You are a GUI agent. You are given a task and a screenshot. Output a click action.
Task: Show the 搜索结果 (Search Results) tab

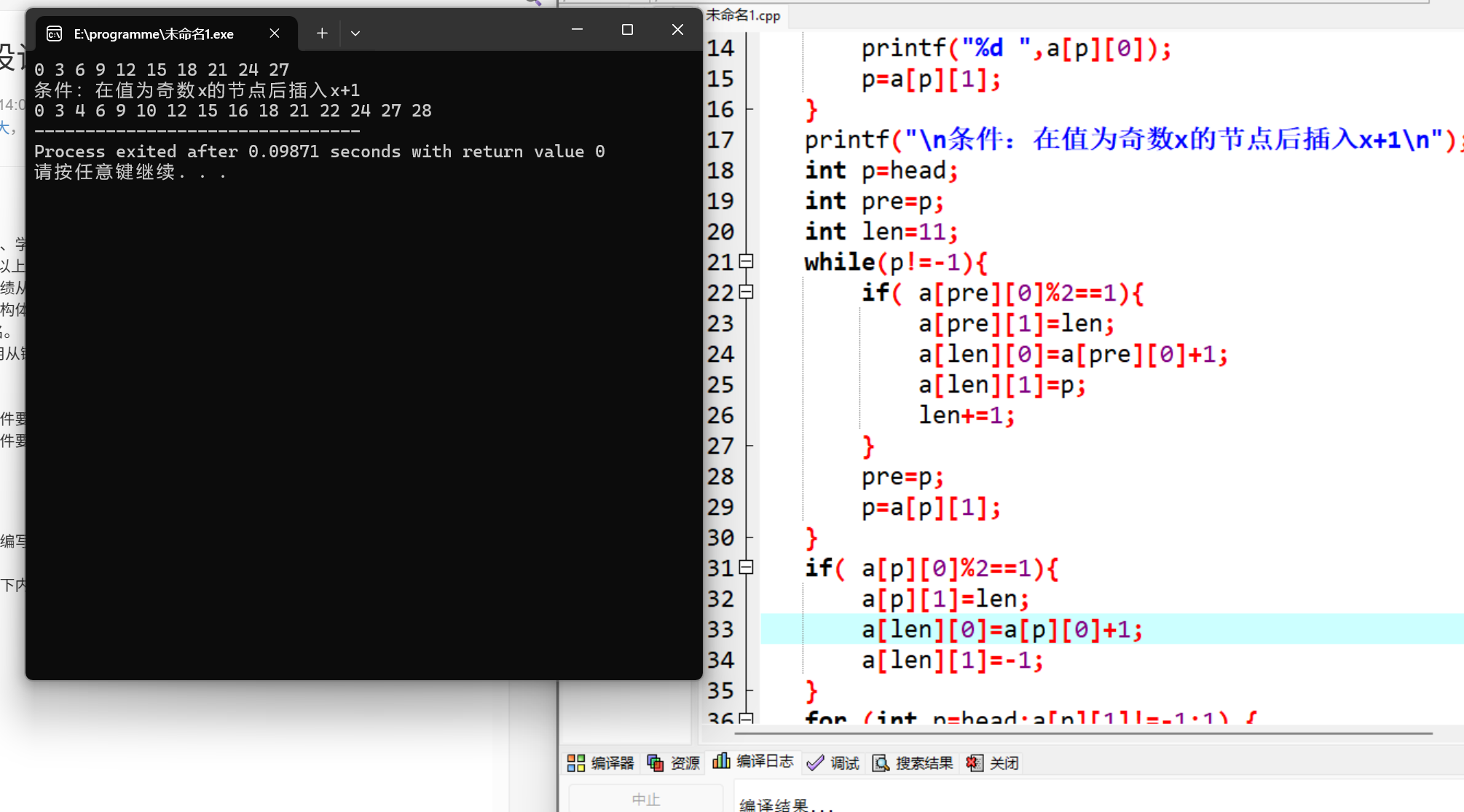(913, 762)
